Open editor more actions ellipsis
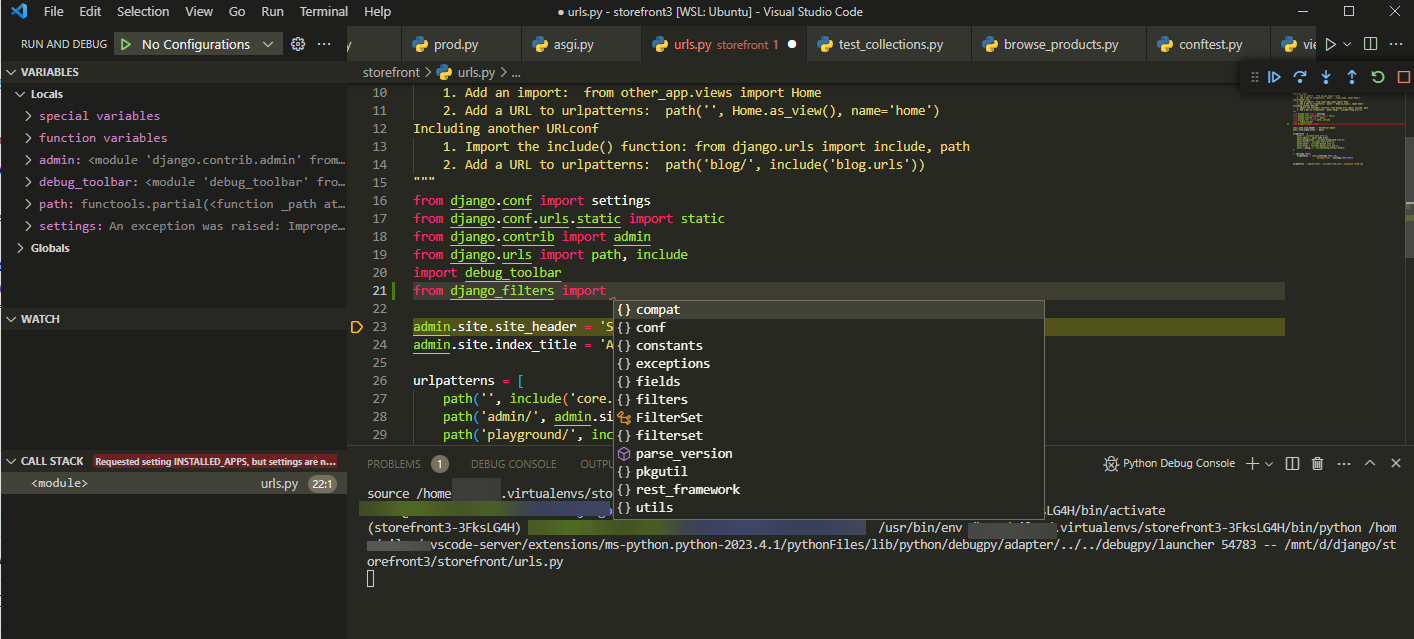The image size is (1414, 639). [x=1398, y=44]
